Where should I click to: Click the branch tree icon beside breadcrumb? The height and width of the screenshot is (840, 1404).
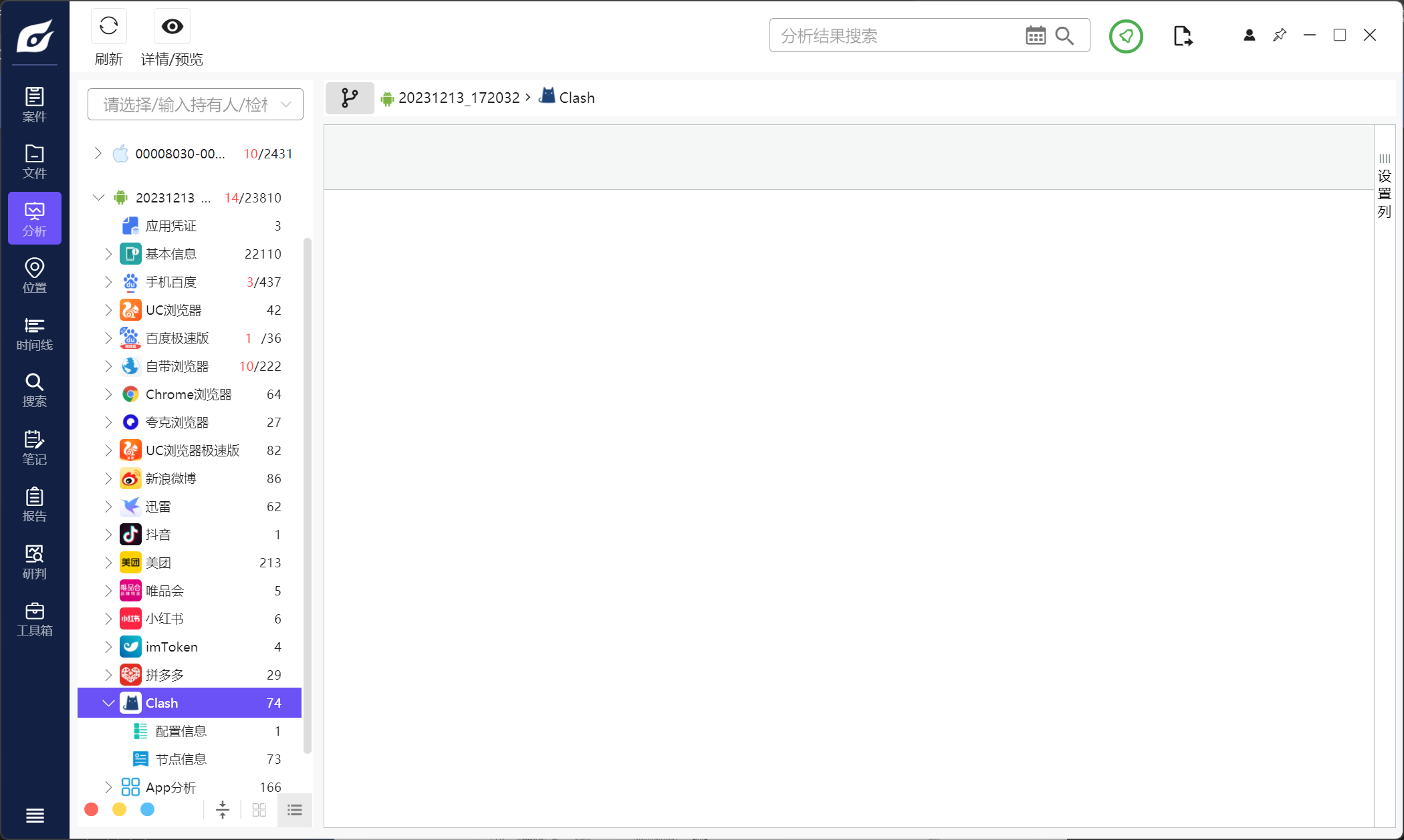pos(350,98)
